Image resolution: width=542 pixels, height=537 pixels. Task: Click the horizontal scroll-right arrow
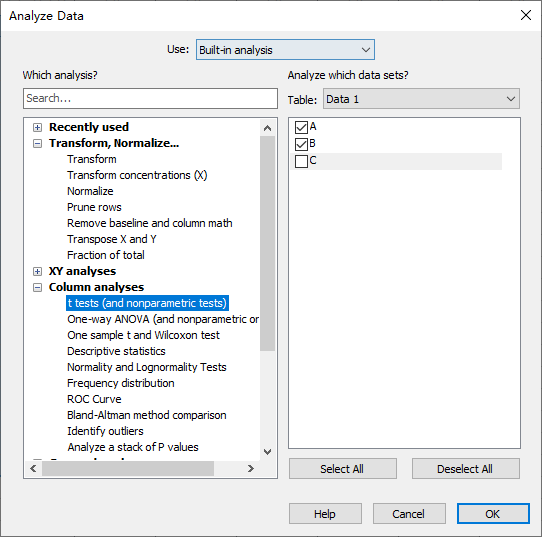click(x=251, y=469)
